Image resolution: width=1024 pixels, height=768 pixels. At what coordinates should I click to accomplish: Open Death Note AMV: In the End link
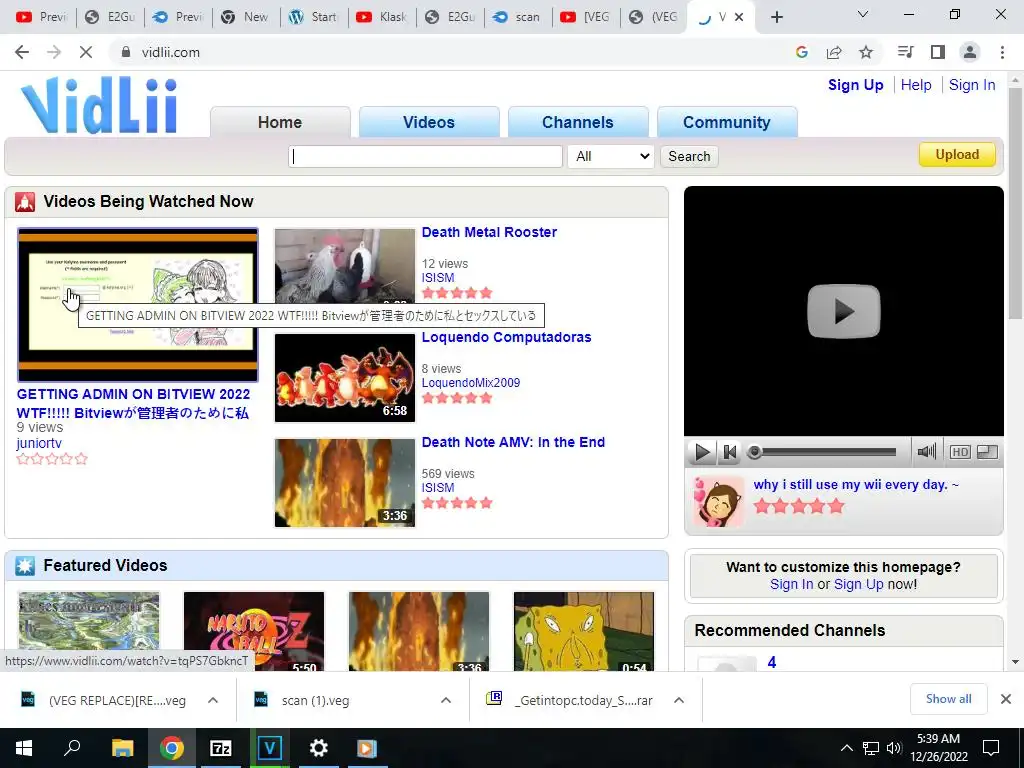pyautogui.click(x=513, y=443)
